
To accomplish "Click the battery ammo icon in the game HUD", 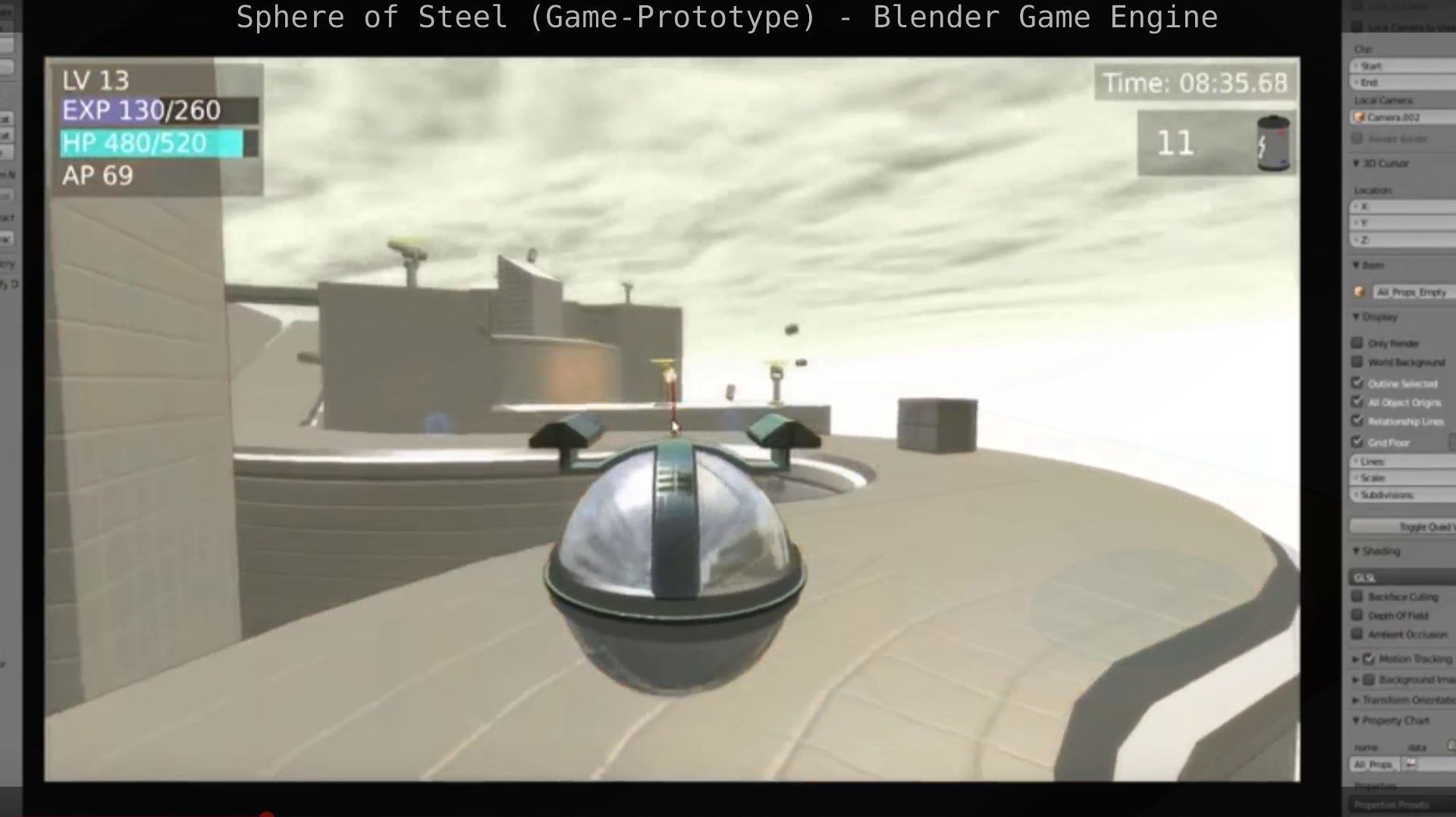I will pos(1273,142).
